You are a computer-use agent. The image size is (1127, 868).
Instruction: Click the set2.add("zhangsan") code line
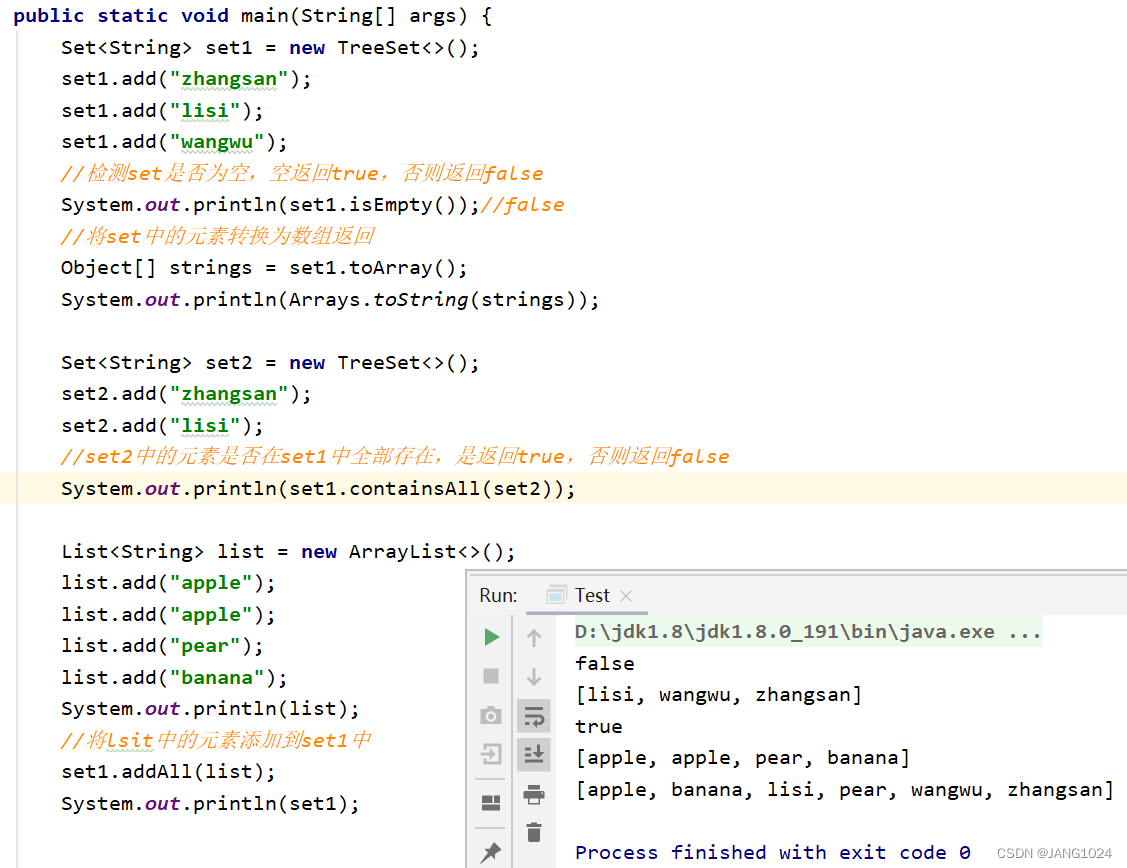tap(186, 394)
